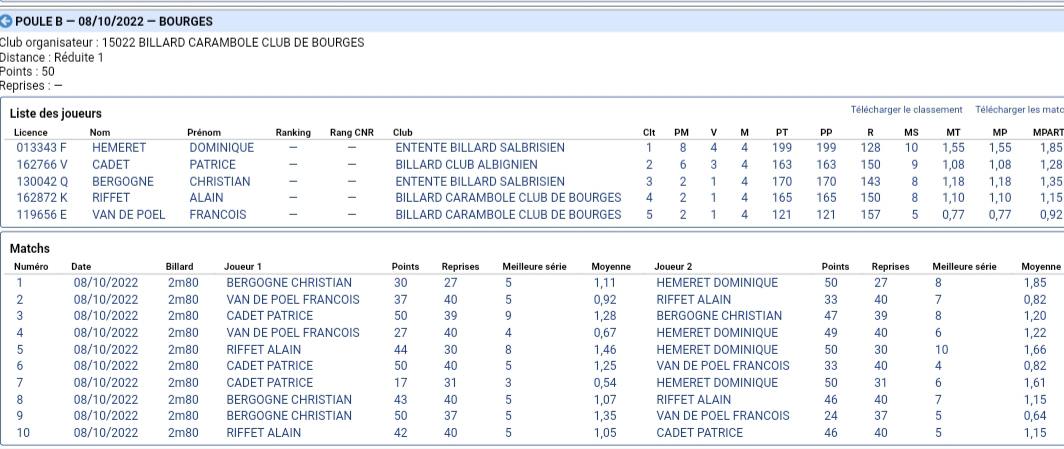
Task: Select RIFFET in the players list
Action: (112, 197)
